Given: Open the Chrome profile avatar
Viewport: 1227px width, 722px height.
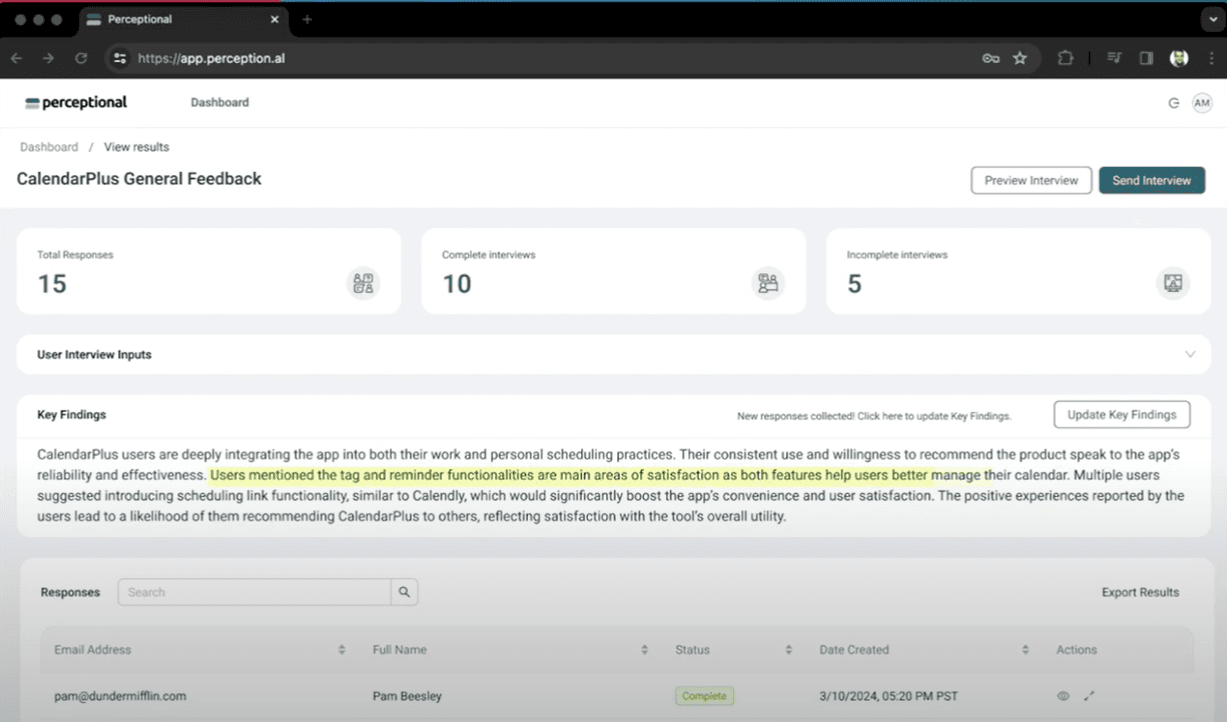Looking at the screenshot, I should tap(1179, 59).
